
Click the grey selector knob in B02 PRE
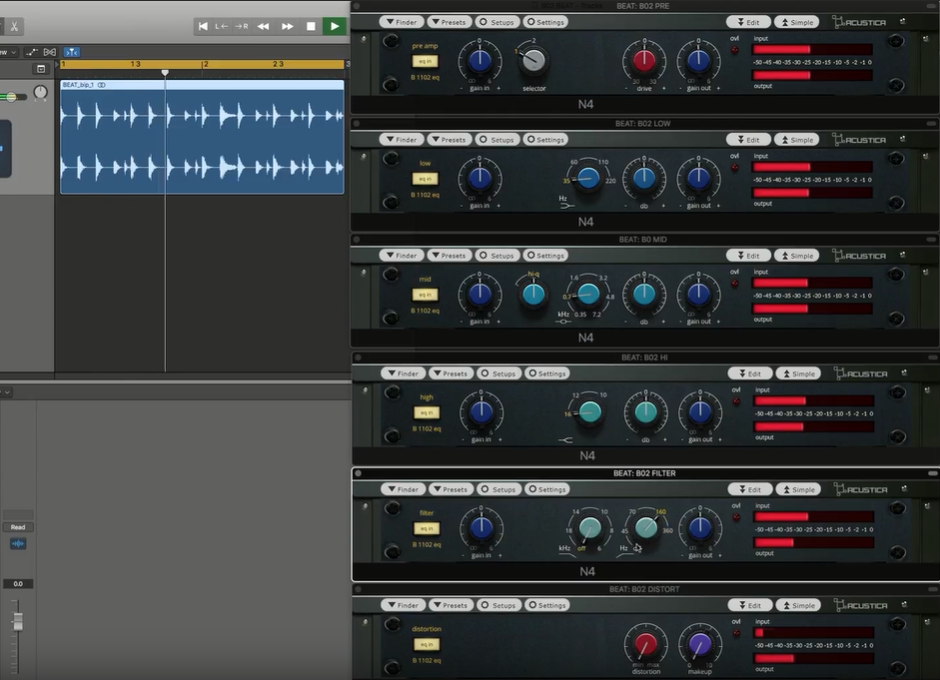534,60
